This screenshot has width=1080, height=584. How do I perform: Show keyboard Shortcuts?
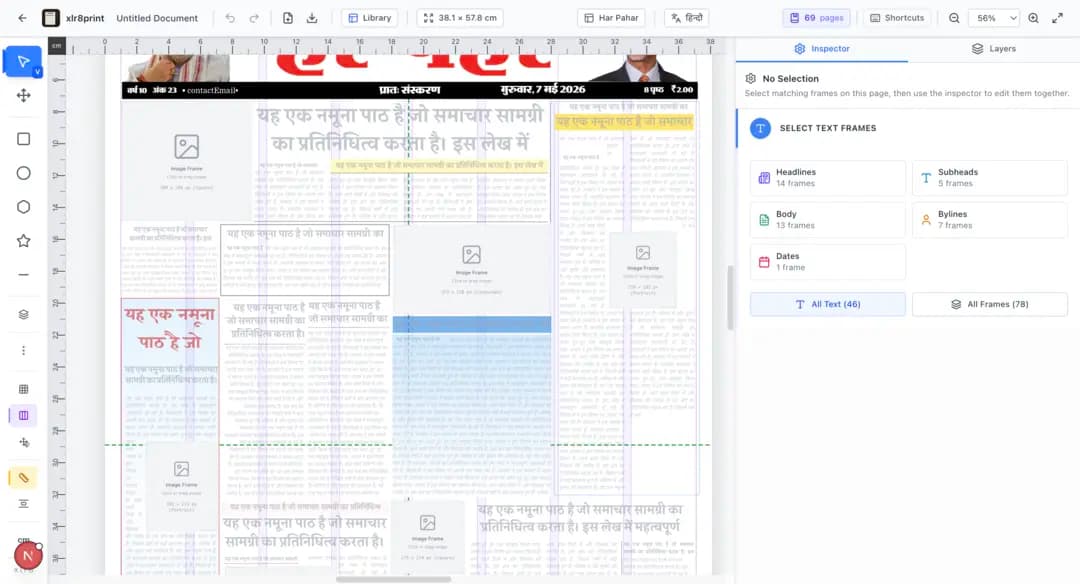pyautogui.click(x=897, y=18)
